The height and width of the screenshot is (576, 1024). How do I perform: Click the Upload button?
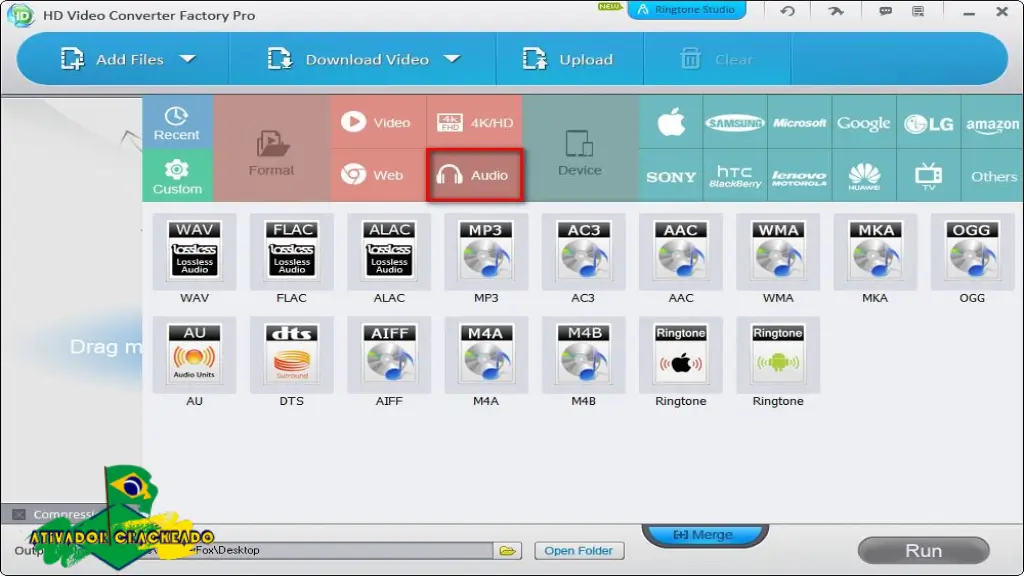[568, 59]
